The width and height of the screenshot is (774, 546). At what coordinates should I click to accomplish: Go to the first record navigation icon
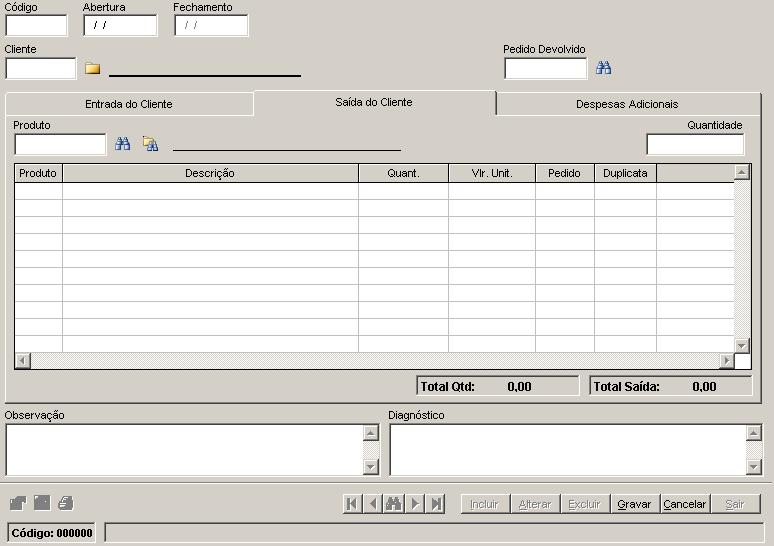352,504
